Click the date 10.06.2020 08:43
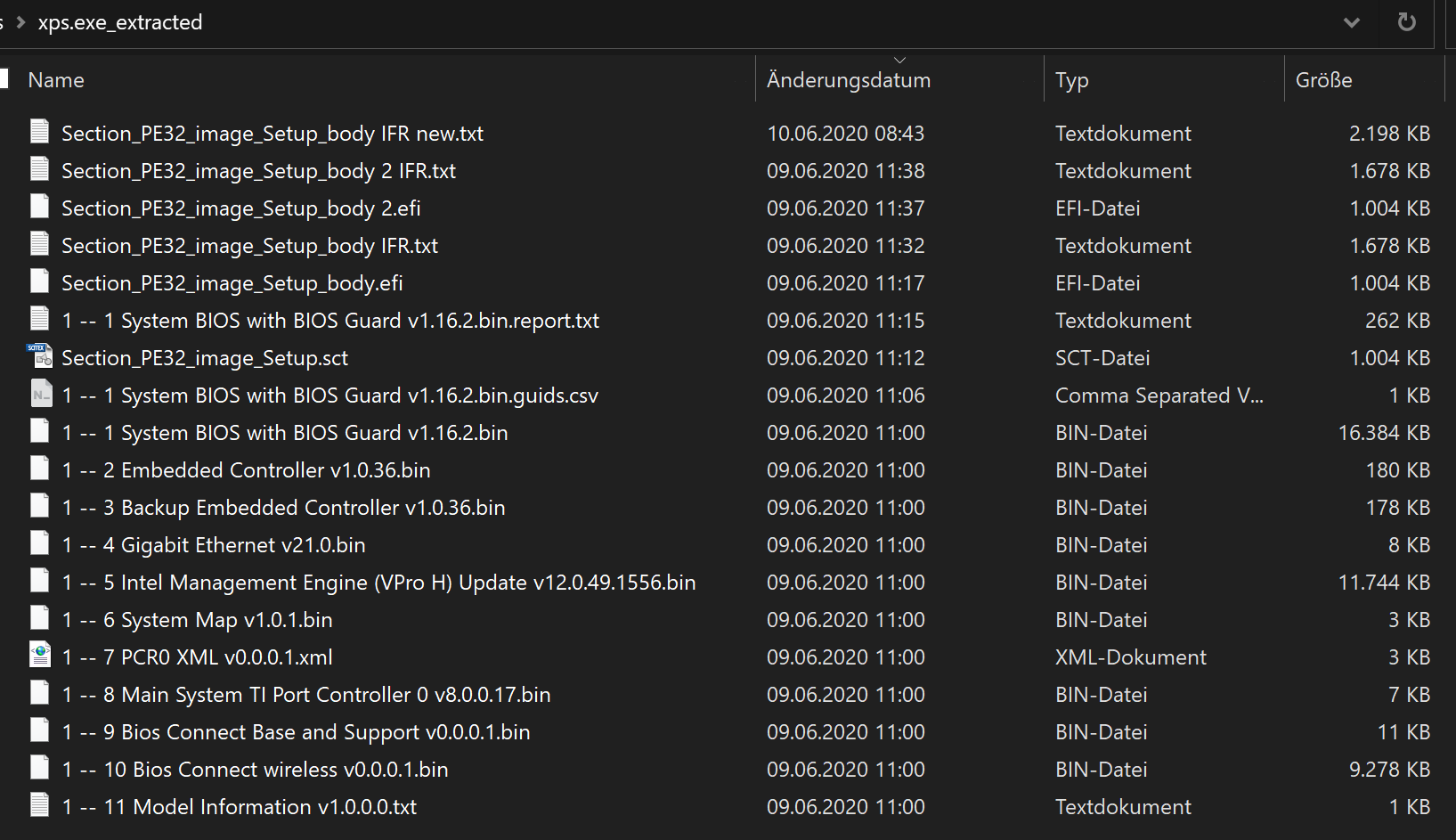The width and height of the screenshot is (1456, 840). coord(846,134)
